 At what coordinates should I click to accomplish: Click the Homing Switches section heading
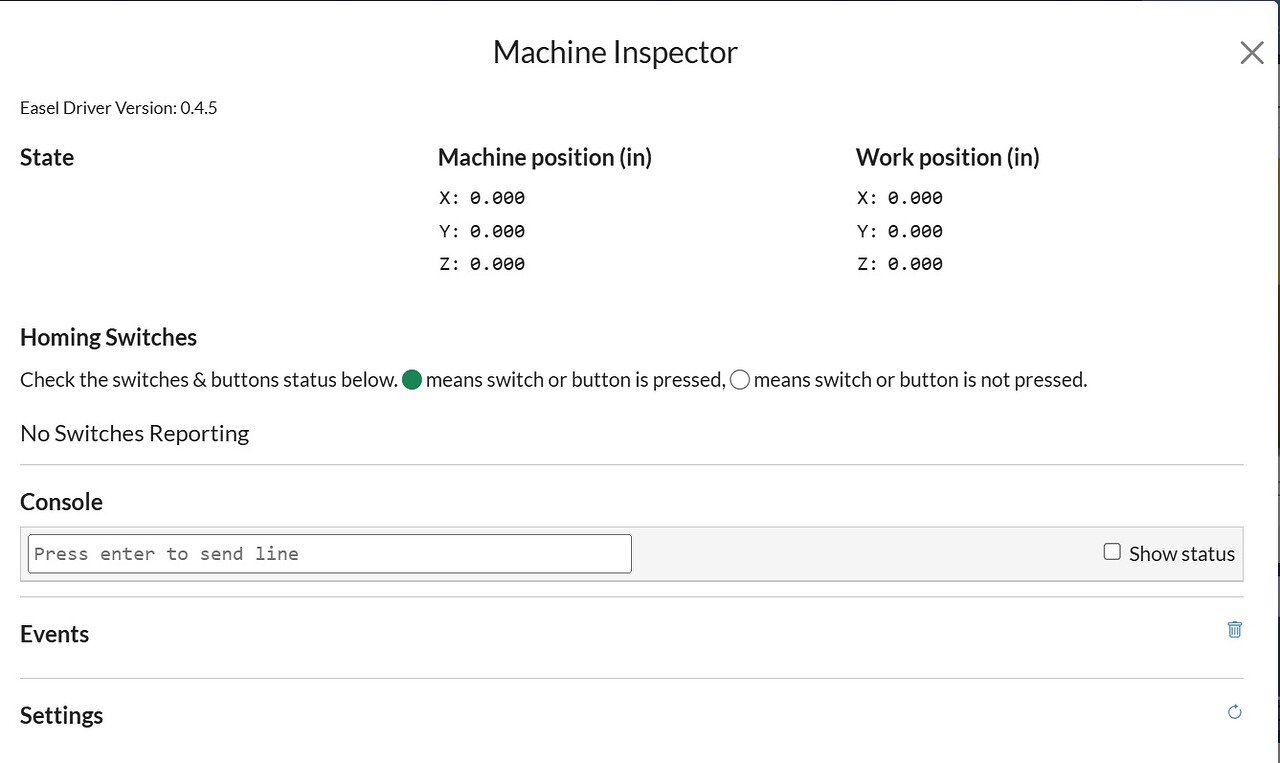pos(108,337)
